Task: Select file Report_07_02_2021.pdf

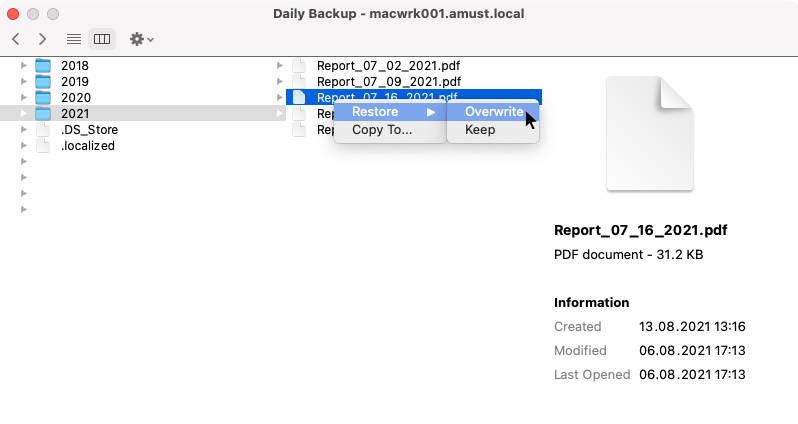Action: coord(388,66)
